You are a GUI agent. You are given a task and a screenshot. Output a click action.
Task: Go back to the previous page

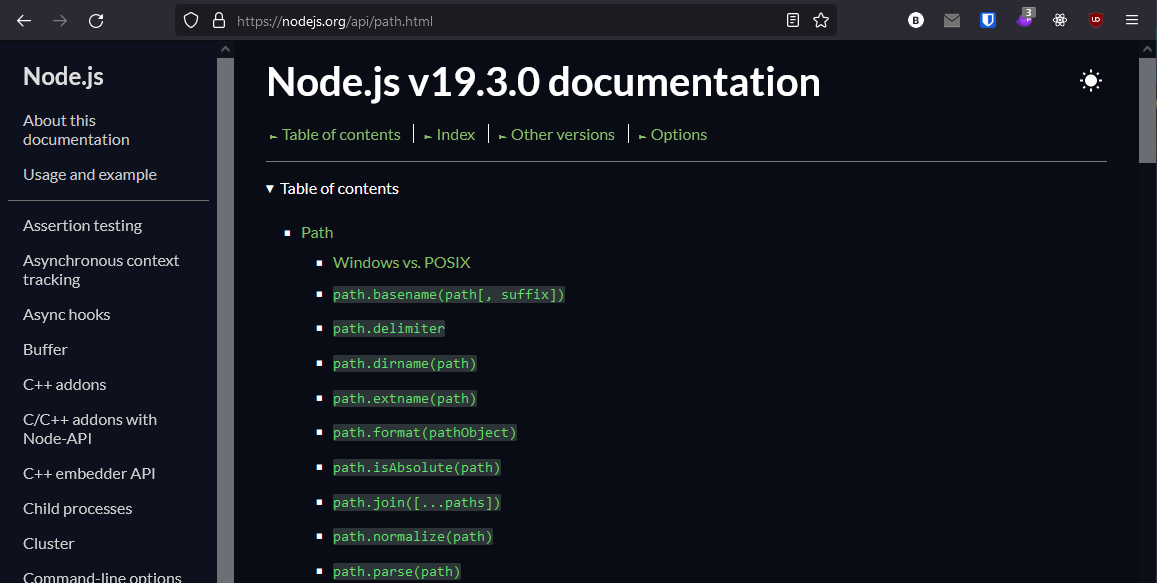click(x=24, y=21)
